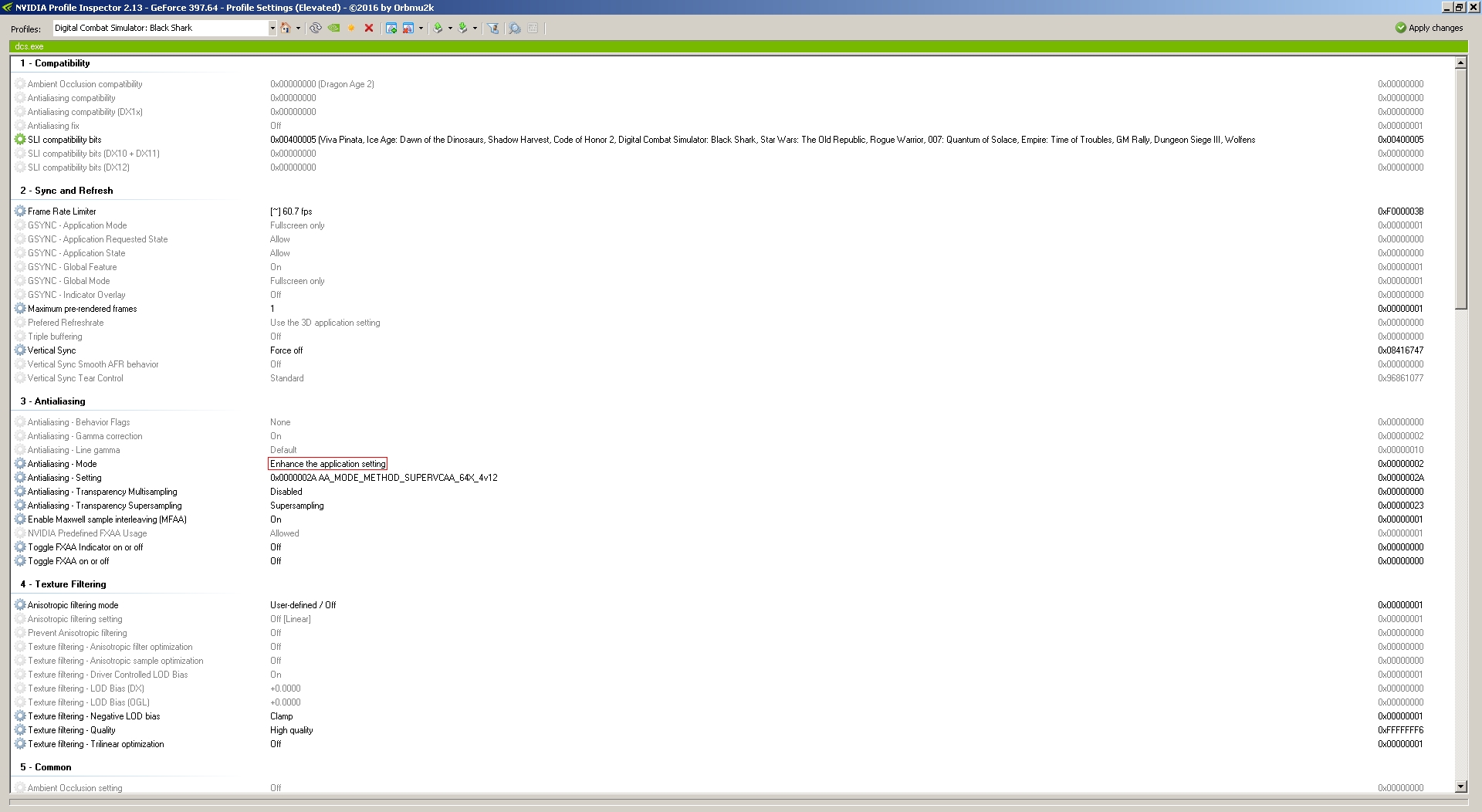Select the 'High quality' texture filtering value
Screen dimensions: 1482x812
click(292, 730)
